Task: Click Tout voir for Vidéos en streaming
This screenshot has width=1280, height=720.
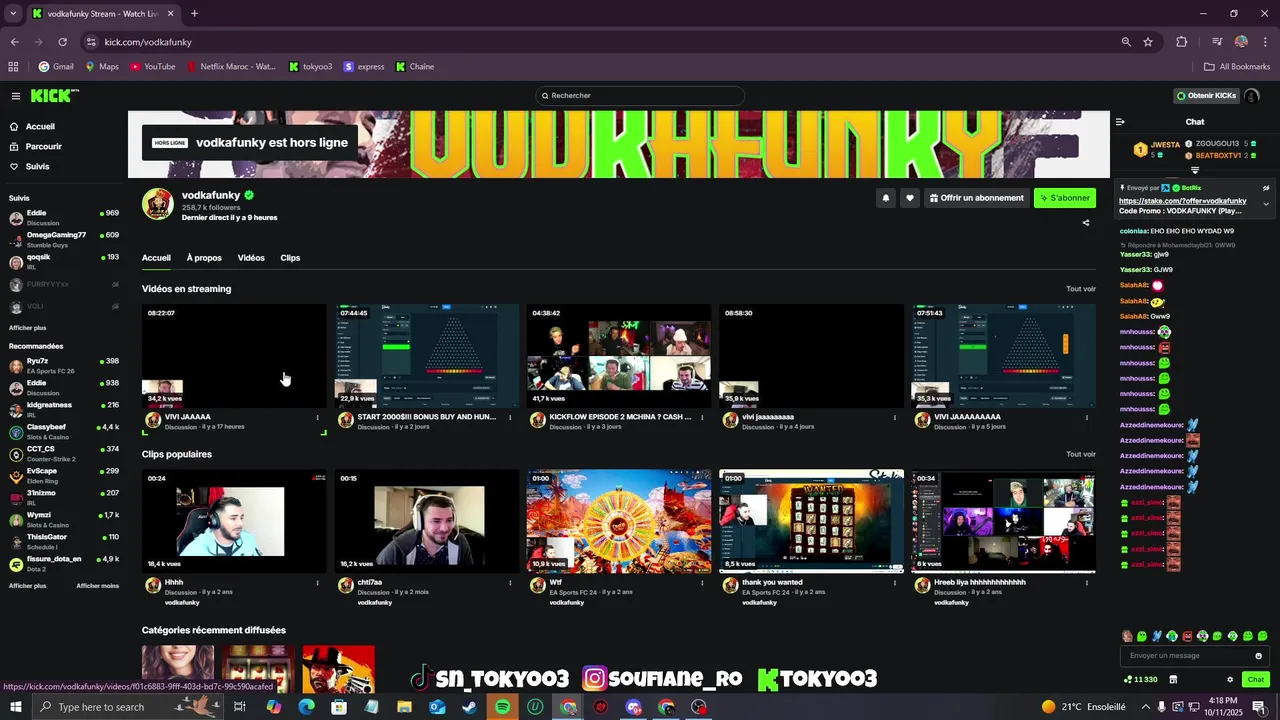Action: pos(1081,289)
